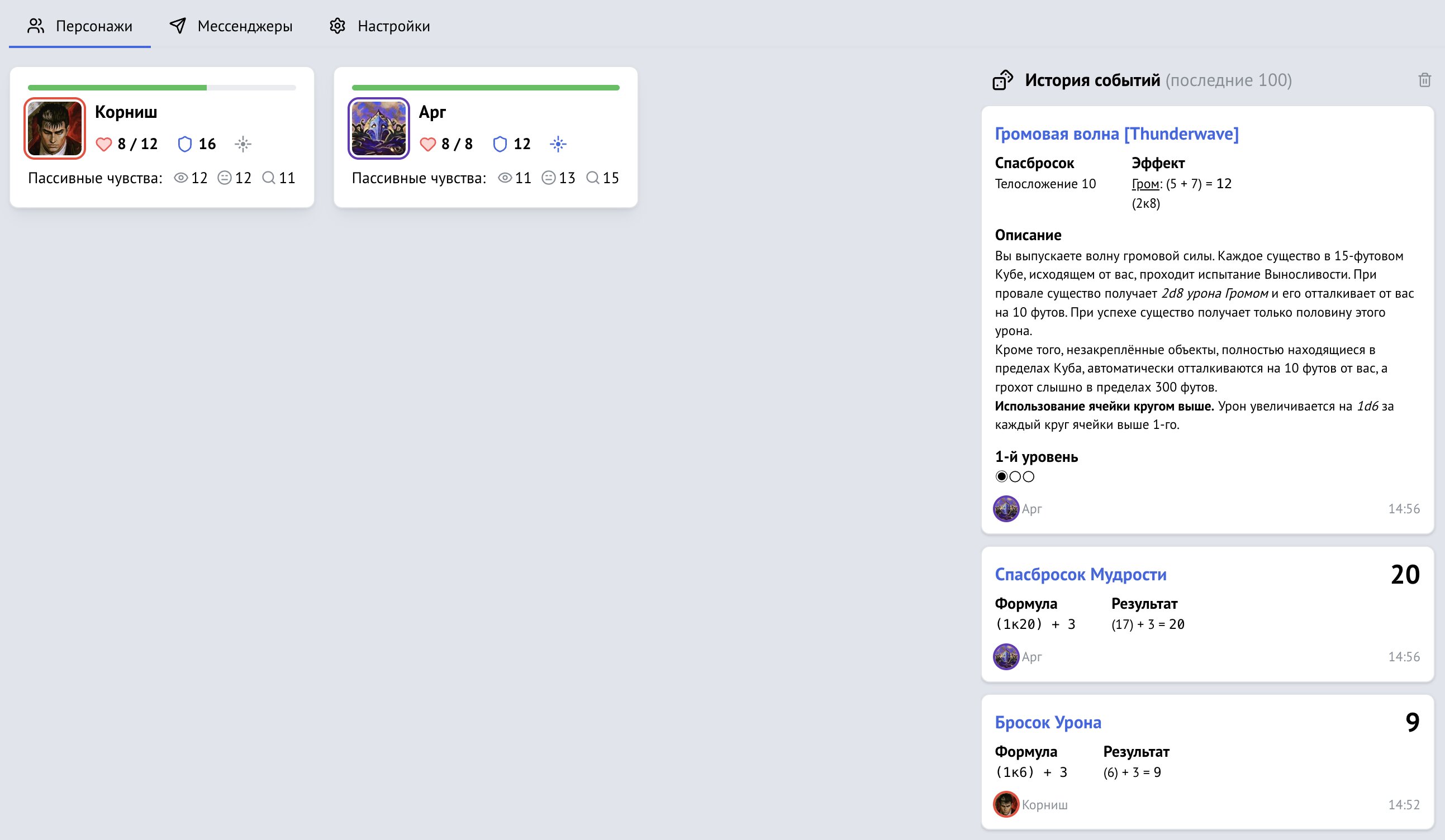Toggle the third empty spell slot circle

tap(1029, 476)
